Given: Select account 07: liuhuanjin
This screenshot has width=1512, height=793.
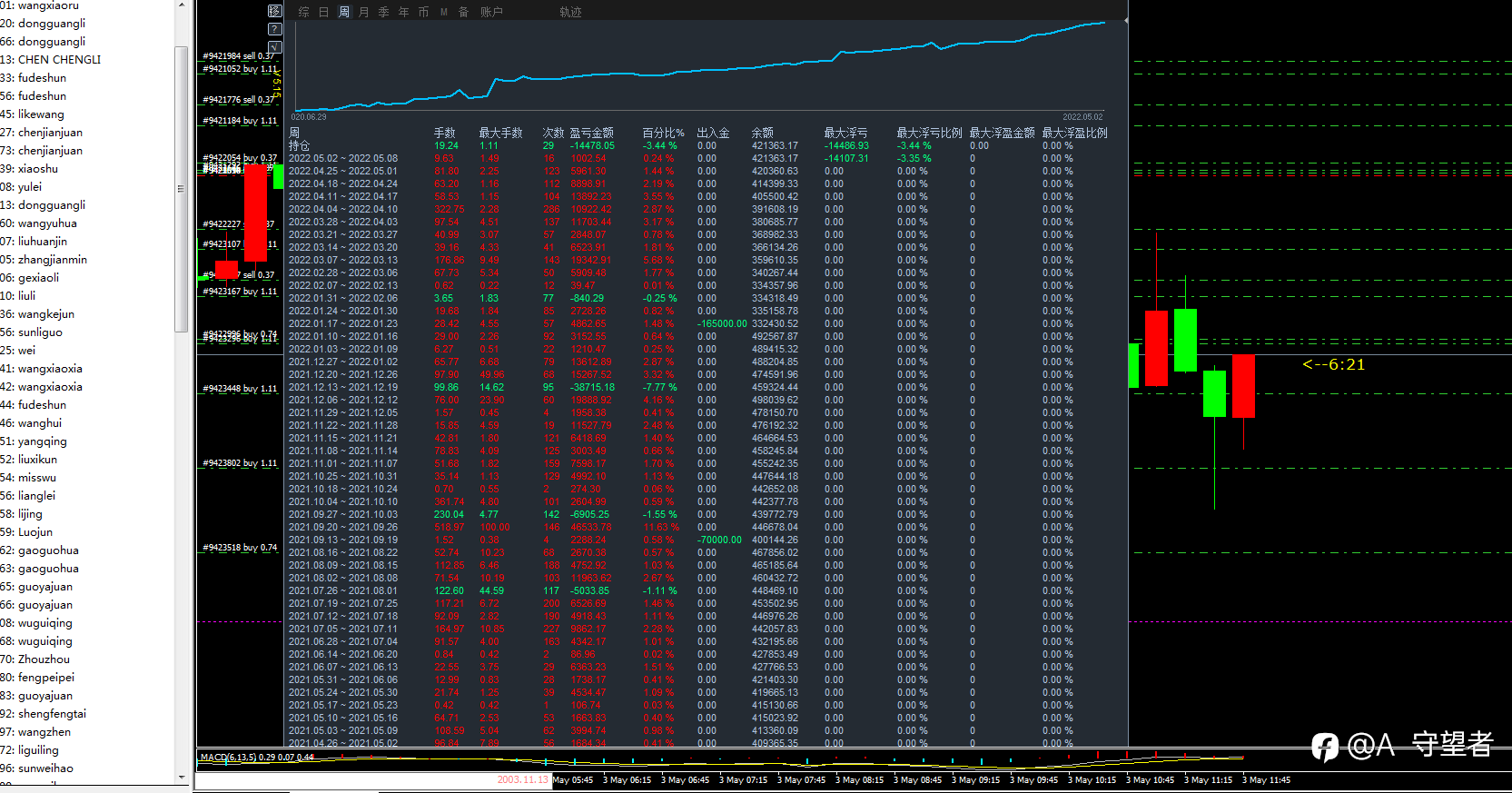Looking at the screenshot, I should (x=34, y=242).
